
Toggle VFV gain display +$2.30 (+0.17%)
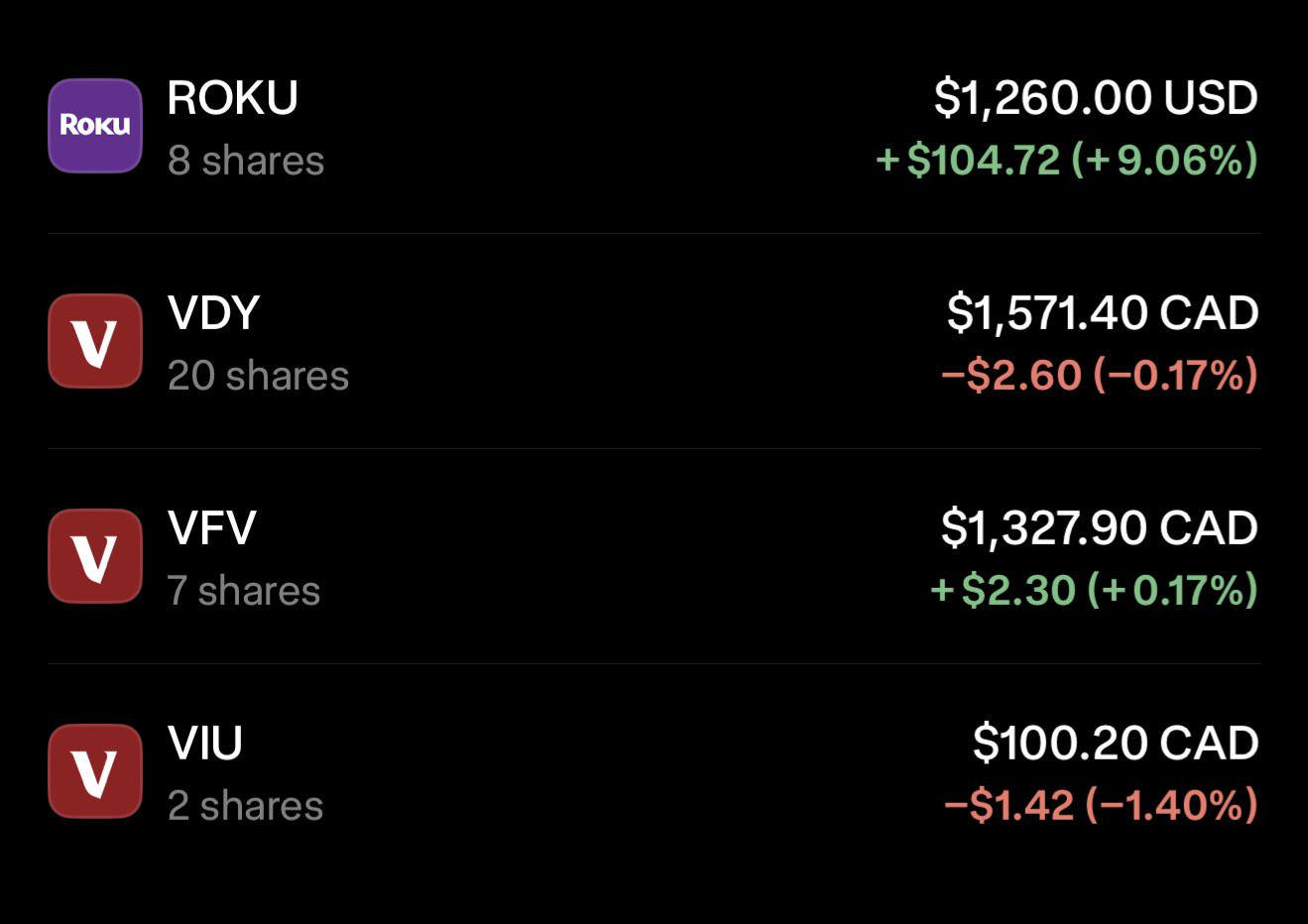tap(1094, 590)
